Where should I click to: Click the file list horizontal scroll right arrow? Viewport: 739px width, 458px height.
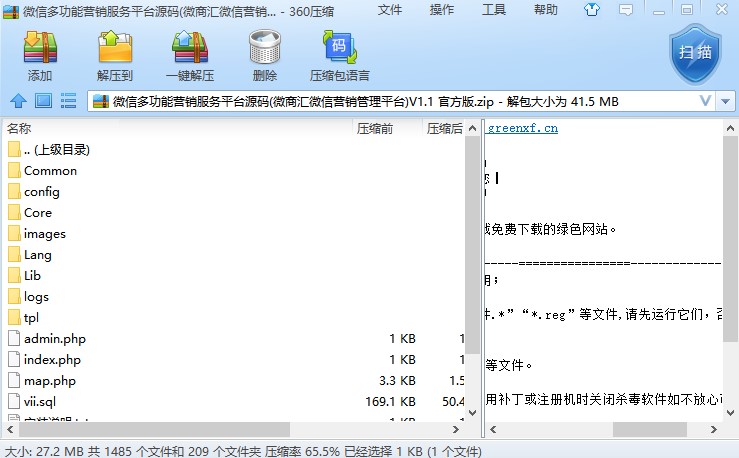tap(455, 429)
